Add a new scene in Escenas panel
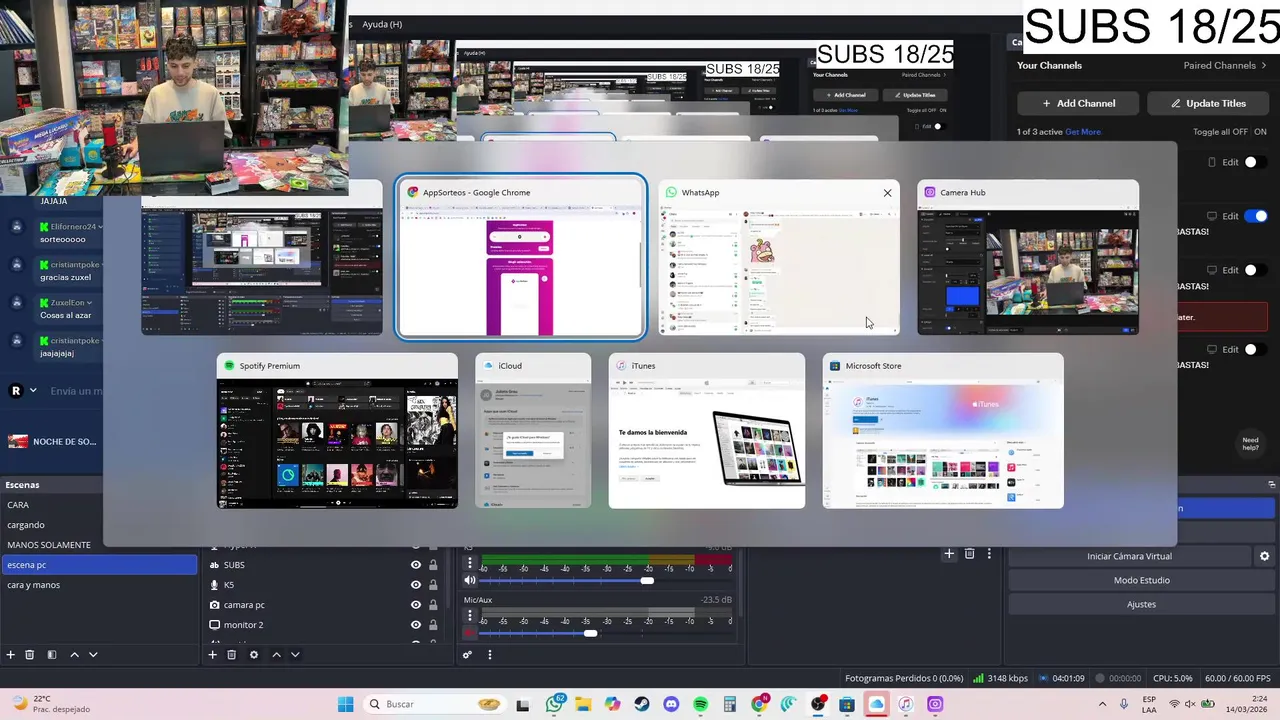1280x720 pixels. pyautogui.click(x=11, y=655)
